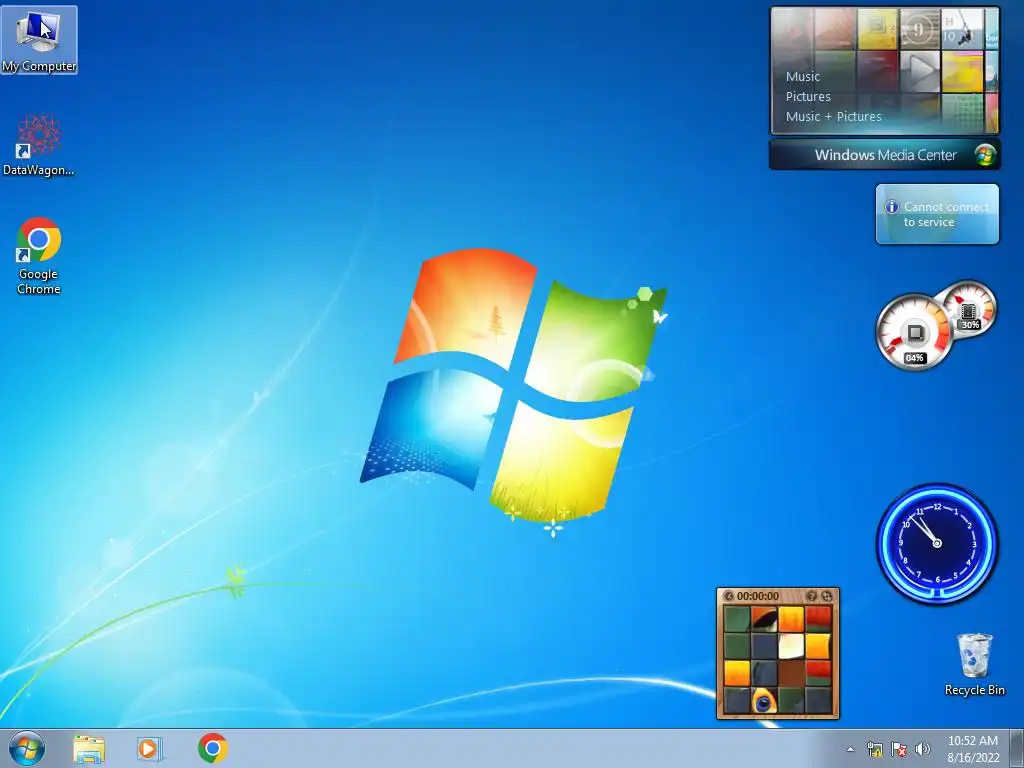Viewport: 1024px width, 768px height.
Task: Shuffle the picture puzzle tiles icon
Action: click(x=827, y=596)
